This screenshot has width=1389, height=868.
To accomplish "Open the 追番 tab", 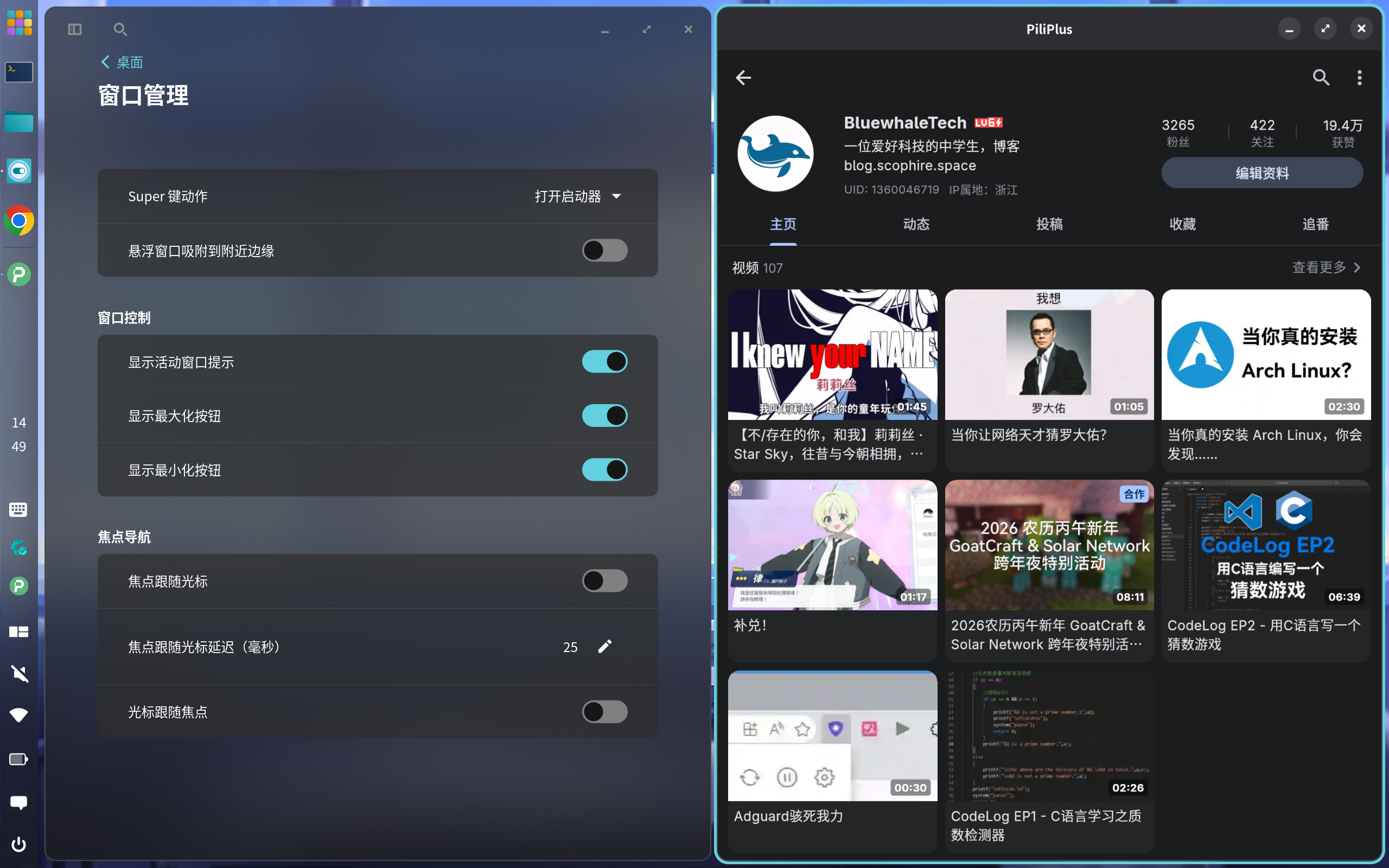I will [x=1316, y=225].
